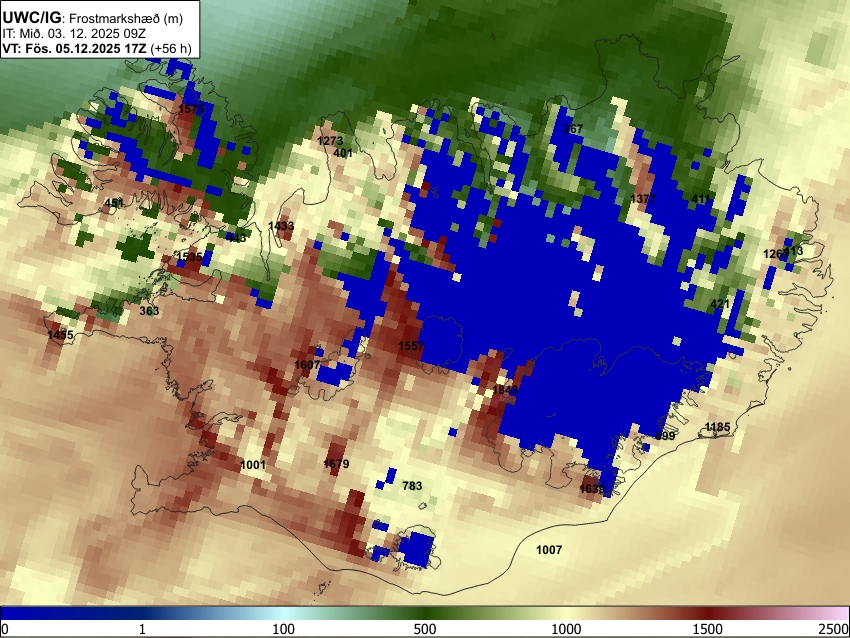
Task: Click the 'UWC/IG: Frostmarkshæð (m)' title text
Action: point(93,18)
